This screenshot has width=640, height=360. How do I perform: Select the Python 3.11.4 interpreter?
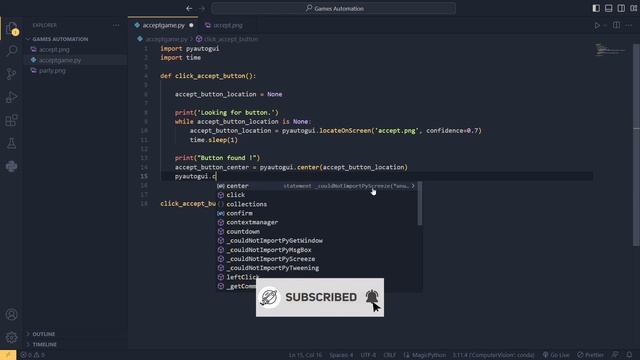point(493,355)
